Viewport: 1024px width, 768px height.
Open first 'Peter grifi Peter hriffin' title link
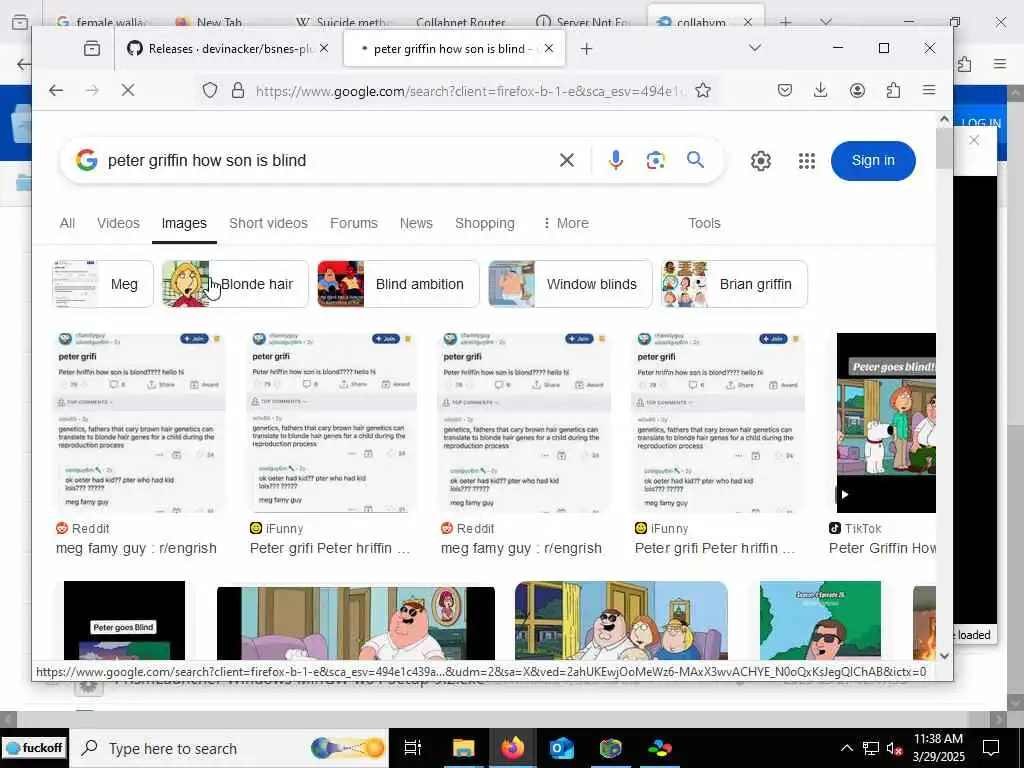(330, 549)
